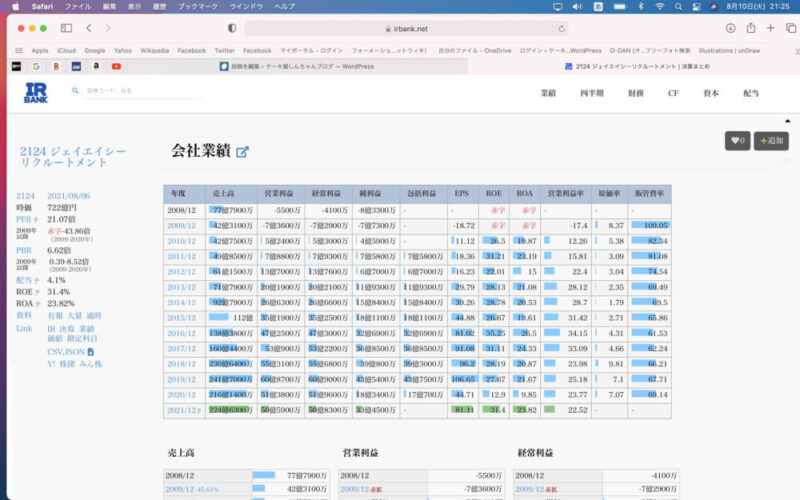The height and width of the screenshot is (500, 800).
Task: Reload the irbank.net page
Action: point(562,29)
